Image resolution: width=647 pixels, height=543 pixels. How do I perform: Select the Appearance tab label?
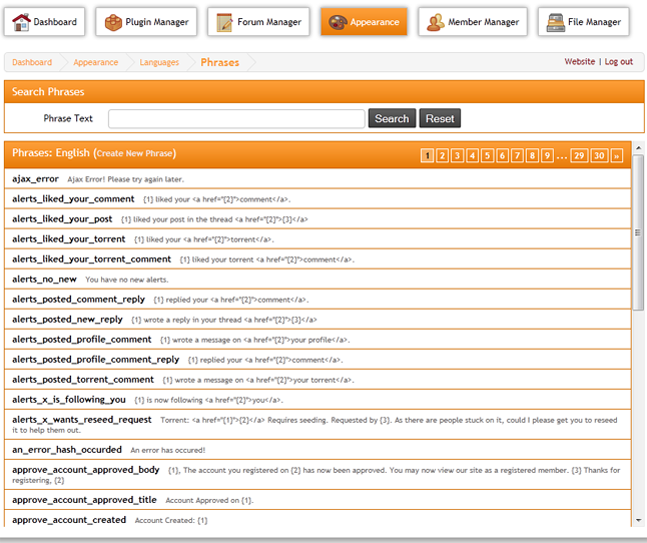(375, 22)
